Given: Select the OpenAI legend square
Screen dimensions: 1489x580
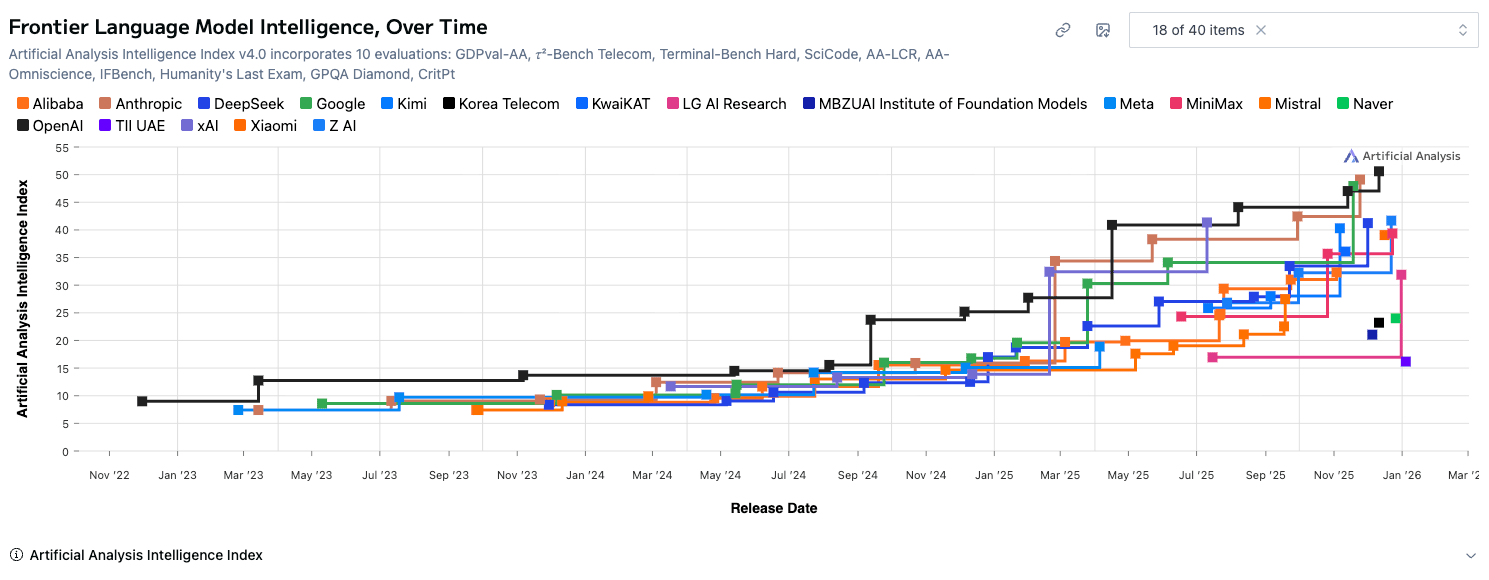Looking at the screenshot, I should coord(22,125).
